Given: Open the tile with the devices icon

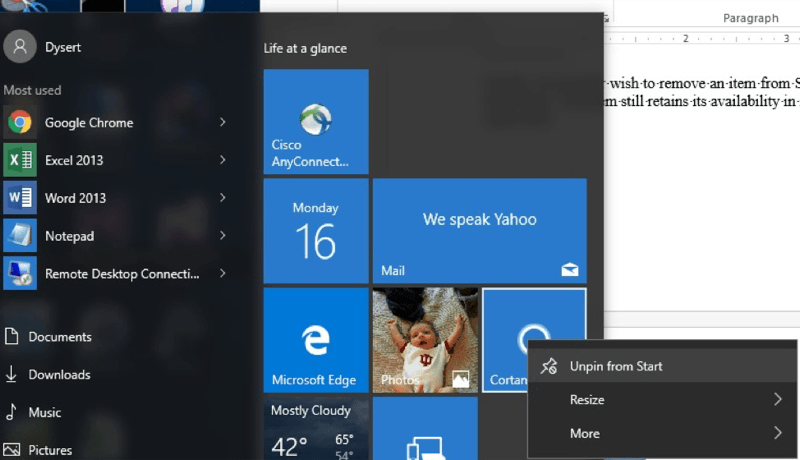Looking at the screenshot, I should [425, 428].
